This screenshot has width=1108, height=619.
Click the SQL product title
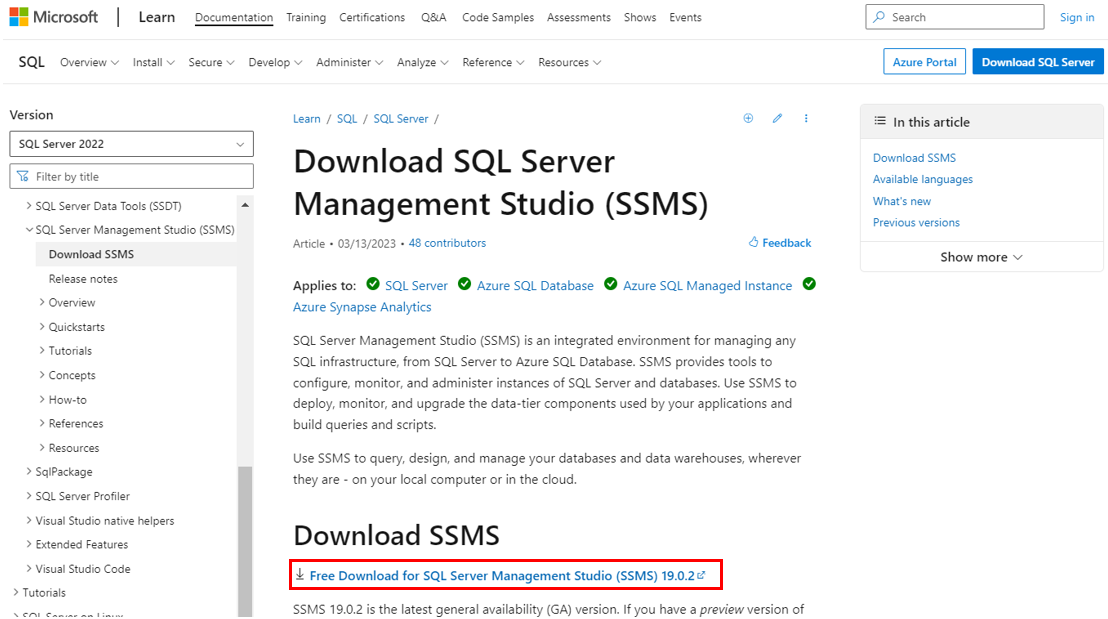(x=31, y=62)
